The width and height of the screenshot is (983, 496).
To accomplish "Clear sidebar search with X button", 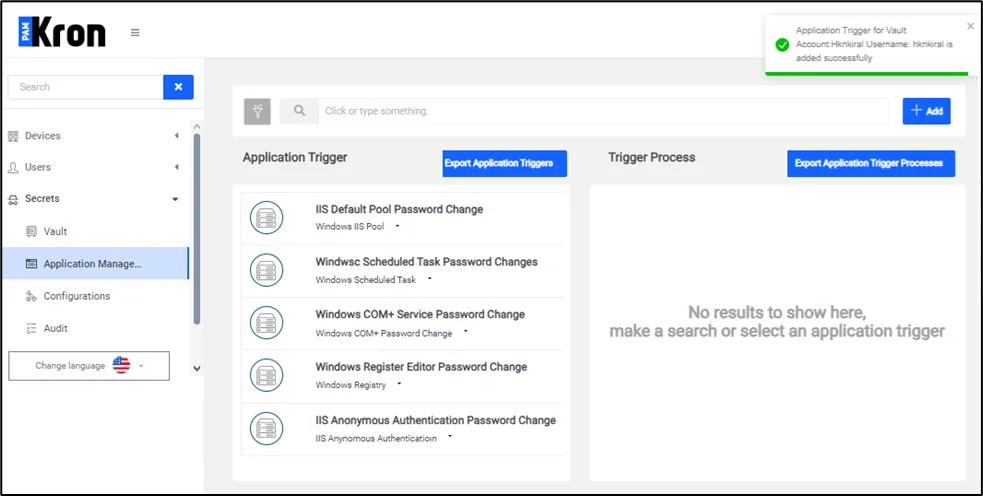I will click(x=178, y=87).
